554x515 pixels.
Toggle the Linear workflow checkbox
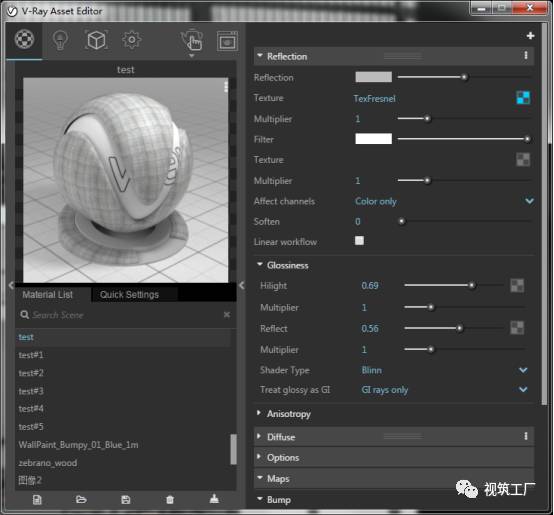click(359, 241)
